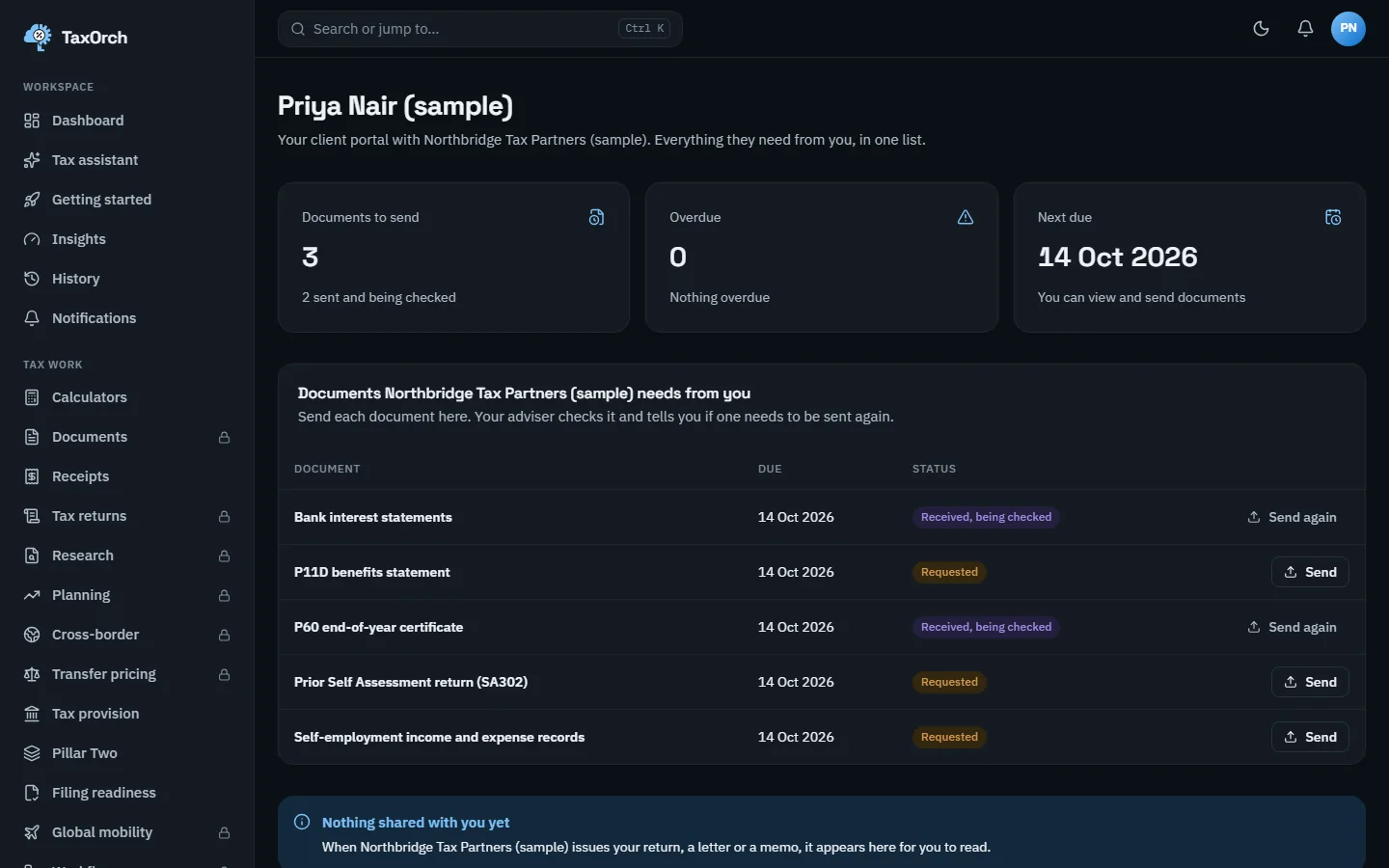The width and height of the screenshot is (1389, 868).
Task: Click the History clock icon
Action: pos(32,279)
